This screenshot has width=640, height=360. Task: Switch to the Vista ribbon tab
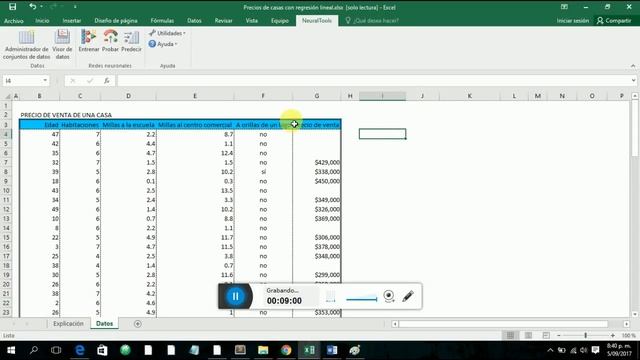point(252,20)
